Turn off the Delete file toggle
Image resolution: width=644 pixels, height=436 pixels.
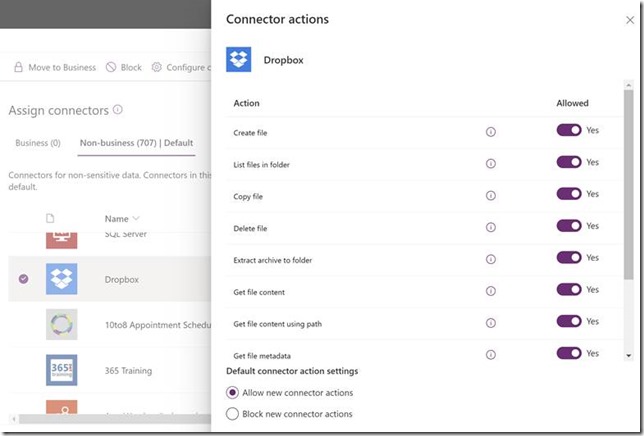tap(569, 226)
